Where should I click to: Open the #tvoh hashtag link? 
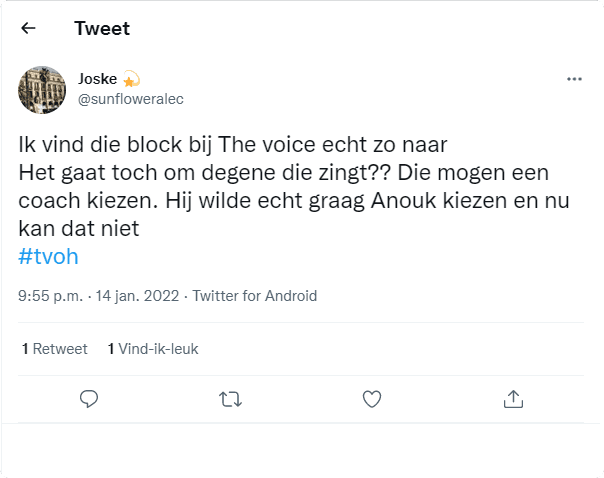pyautogui.click(x=48, y=256)
